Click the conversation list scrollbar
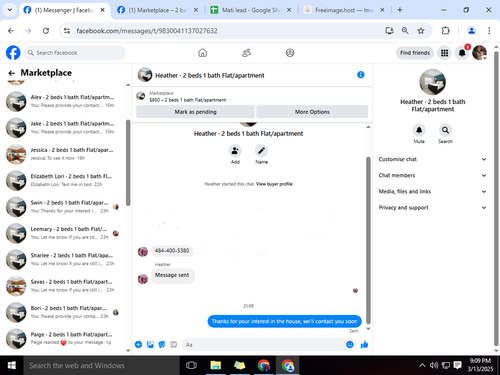 (x=128, y=163)
